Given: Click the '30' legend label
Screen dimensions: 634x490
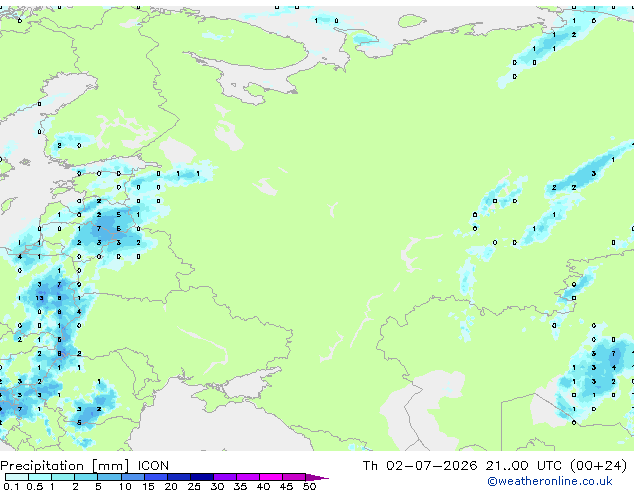Looking at the screenshot, I should 217,486.
